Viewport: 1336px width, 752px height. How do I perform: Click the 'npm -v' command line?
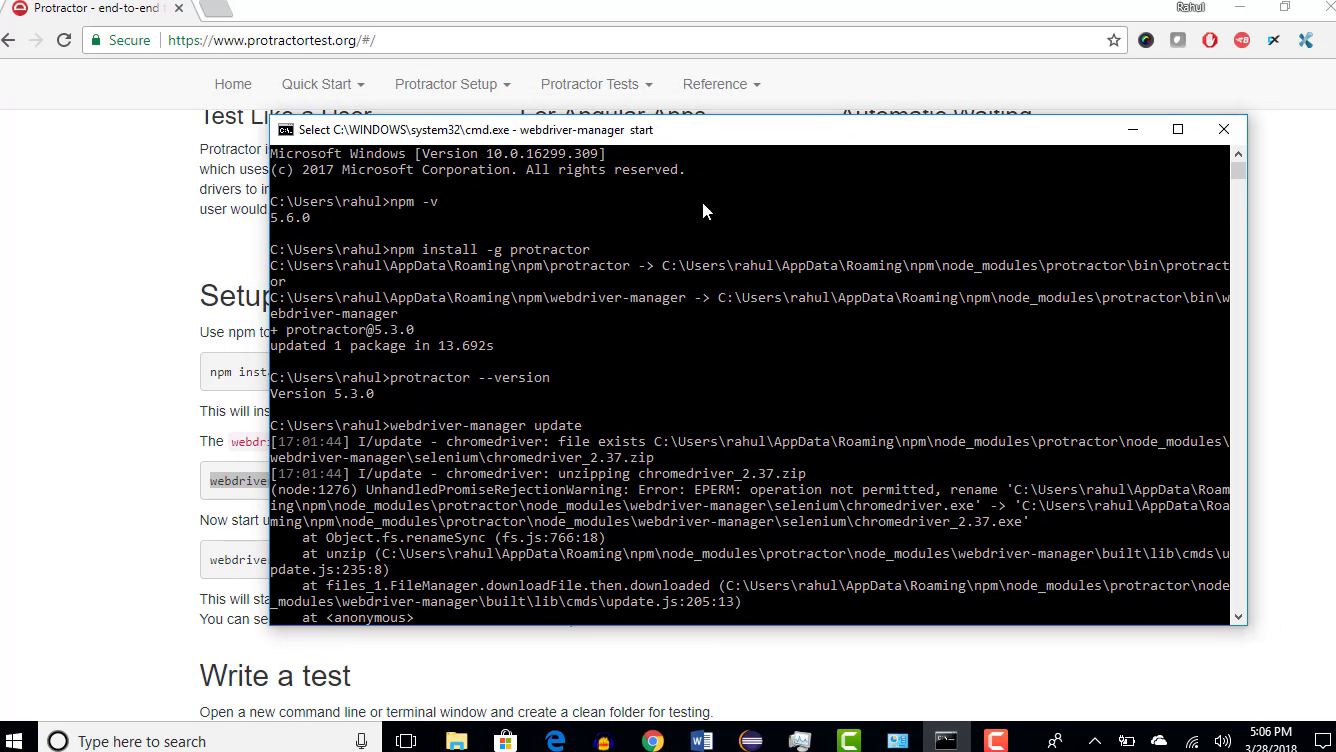[x=354, y=202]
